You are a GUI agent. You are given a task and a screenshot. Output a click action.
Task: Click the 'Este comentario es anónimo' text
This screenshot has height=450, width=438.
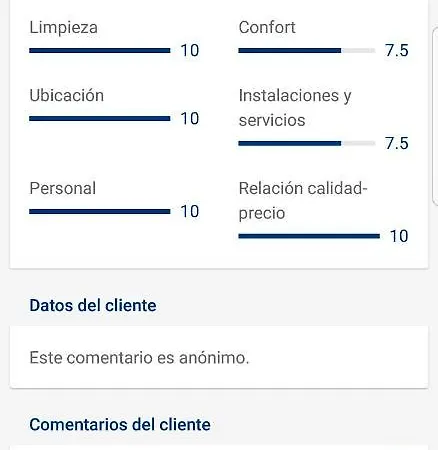pos(139,358)
